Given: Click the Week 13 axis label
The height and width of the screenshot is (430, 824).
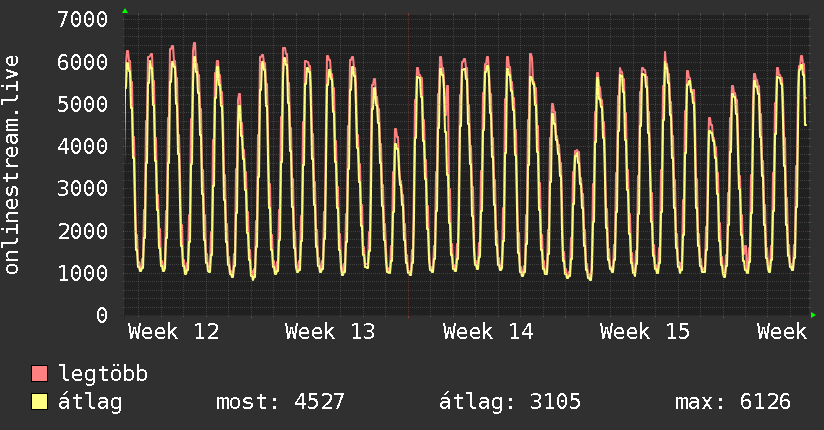Looking at the screenshot, I should click(x=330, y=332).
